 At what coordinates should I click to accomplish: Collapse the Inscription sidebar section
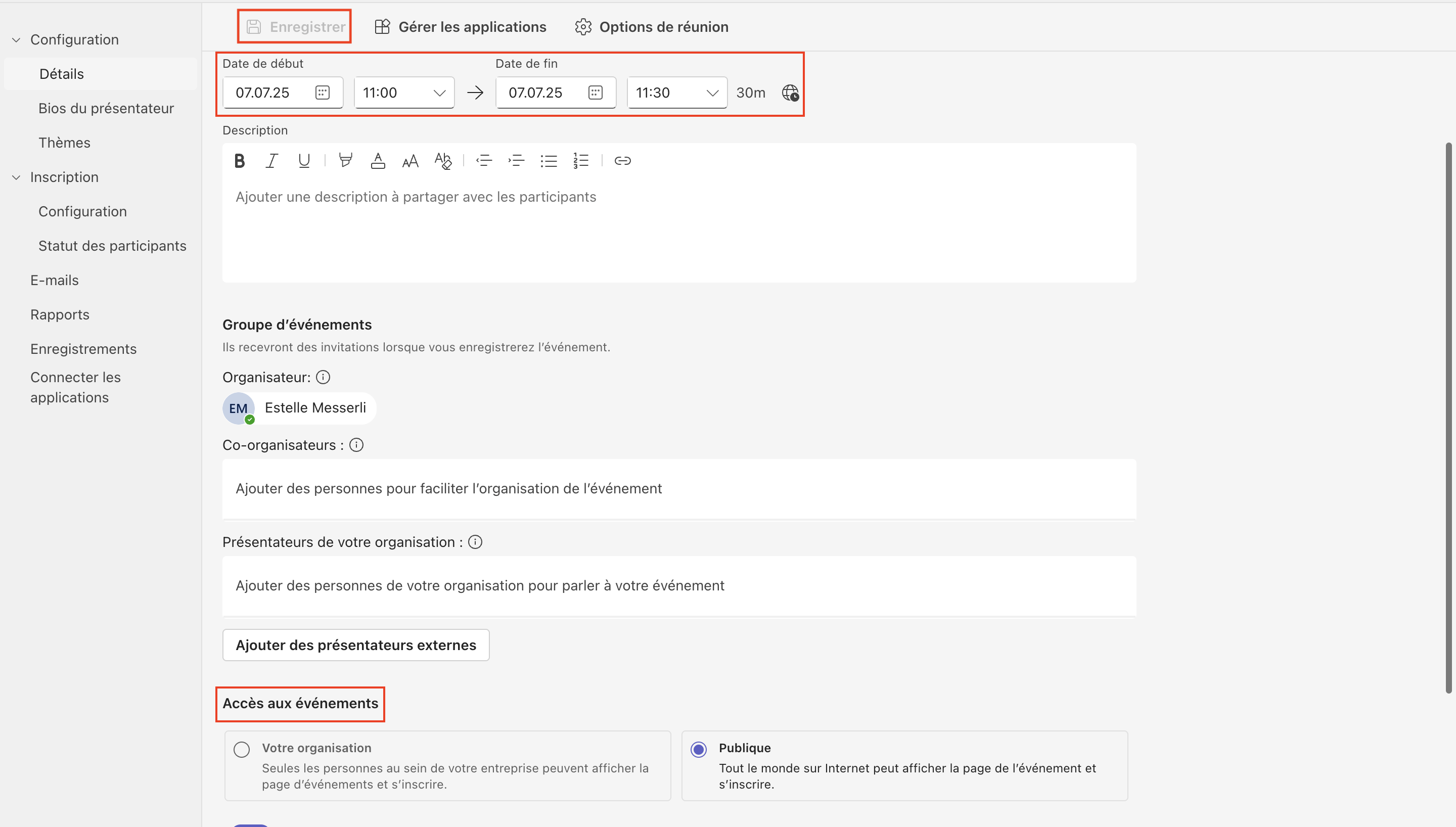point(17,177)
